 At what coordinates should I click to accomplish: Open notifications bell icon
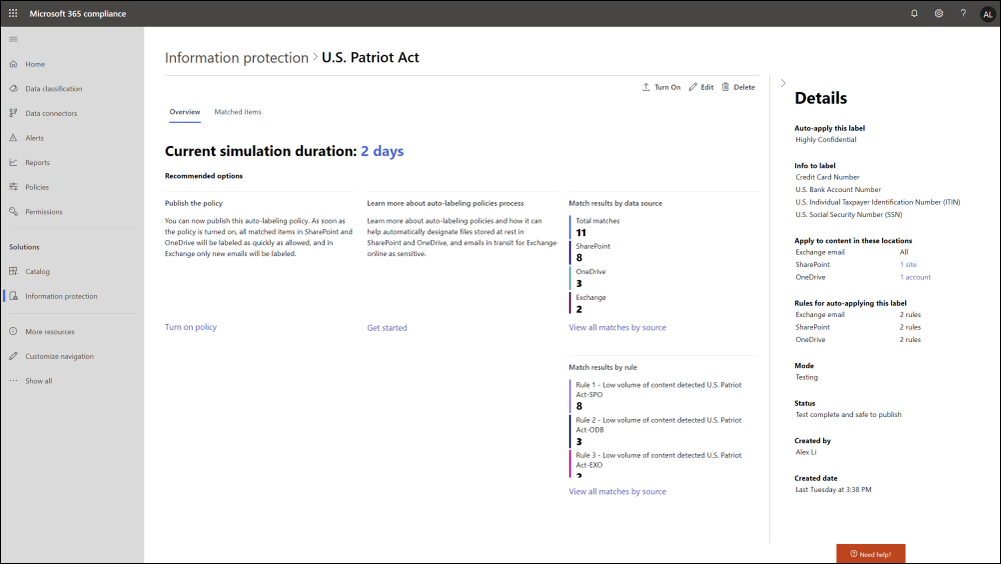click(x=914, y=13)
